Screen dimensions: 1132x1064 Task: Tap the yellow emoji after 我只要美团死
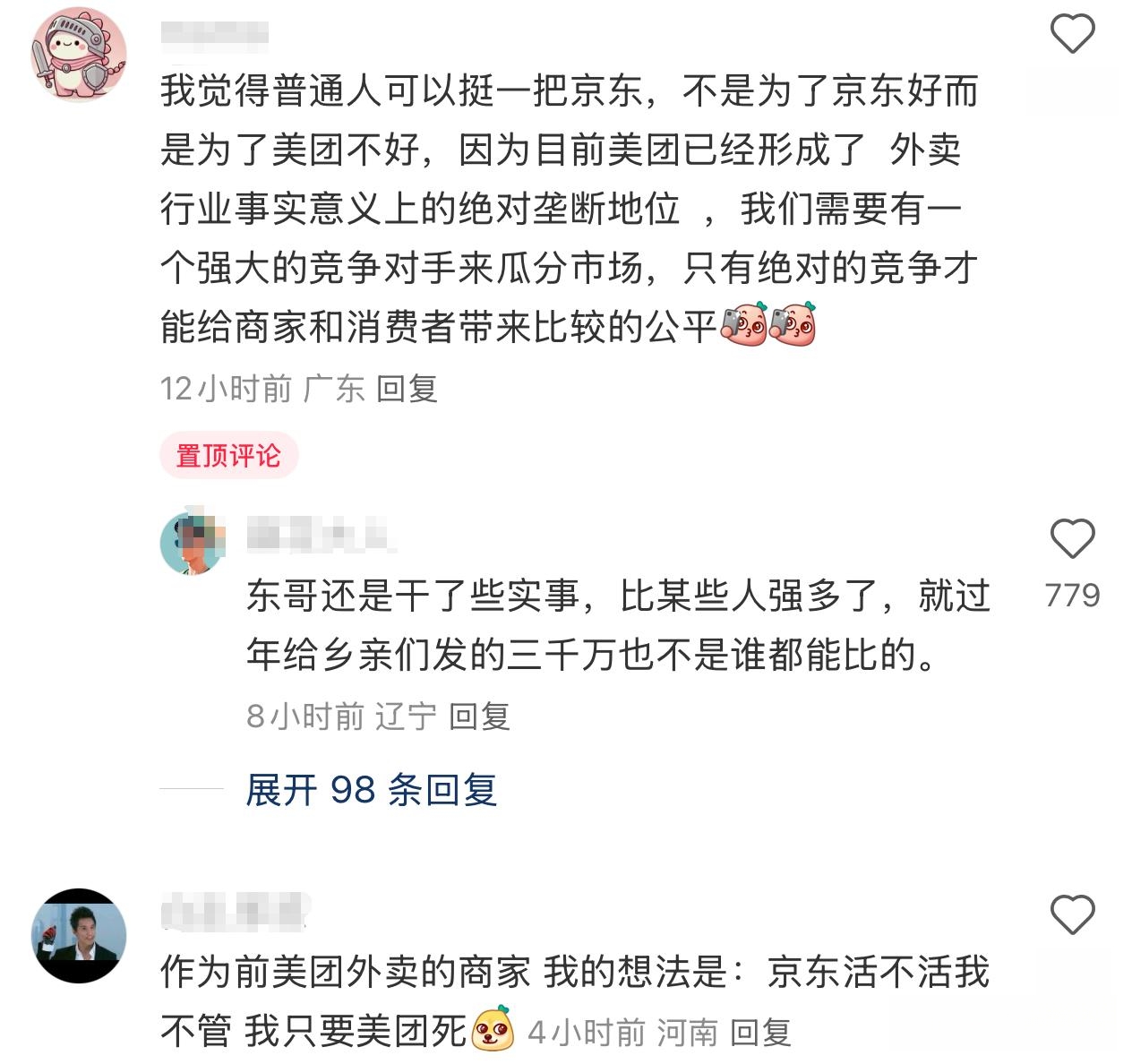[x=493, y=1030]
